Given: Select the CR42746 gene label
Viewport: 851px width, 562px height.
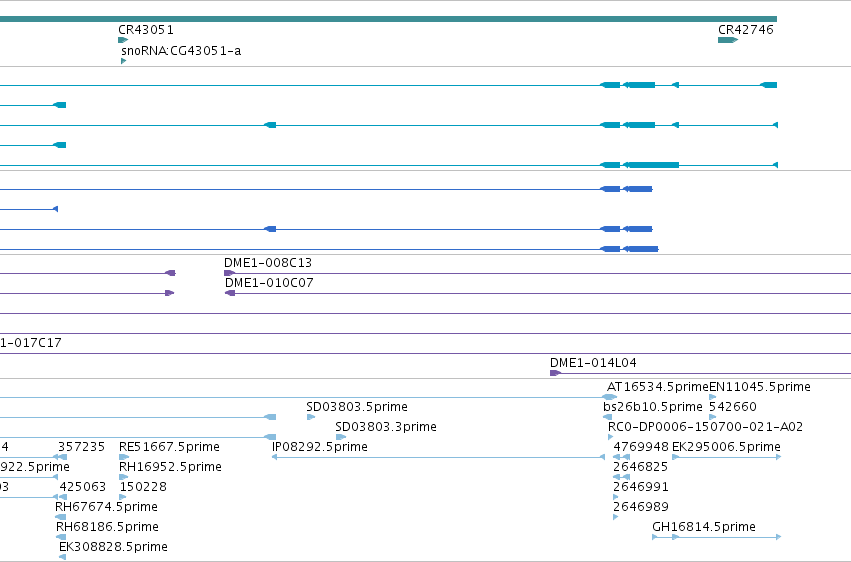Looking at the screenshot, I should [x=746, y=30].
